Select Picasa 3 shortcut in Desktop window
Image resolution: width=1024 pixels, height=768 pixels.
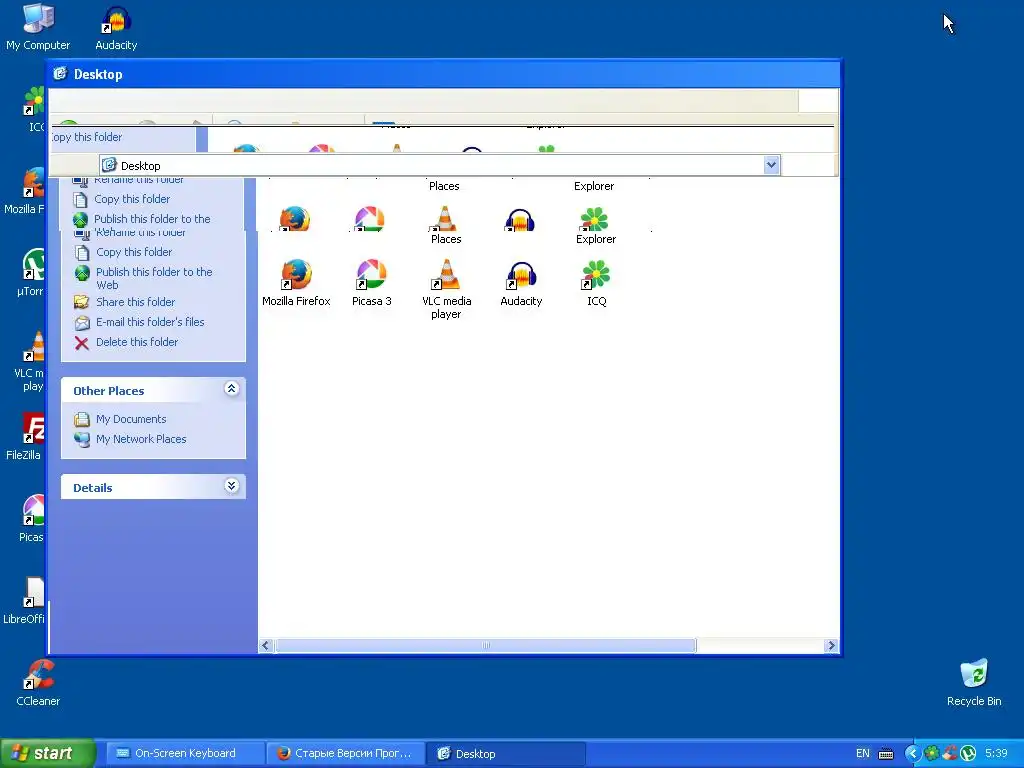372,283
